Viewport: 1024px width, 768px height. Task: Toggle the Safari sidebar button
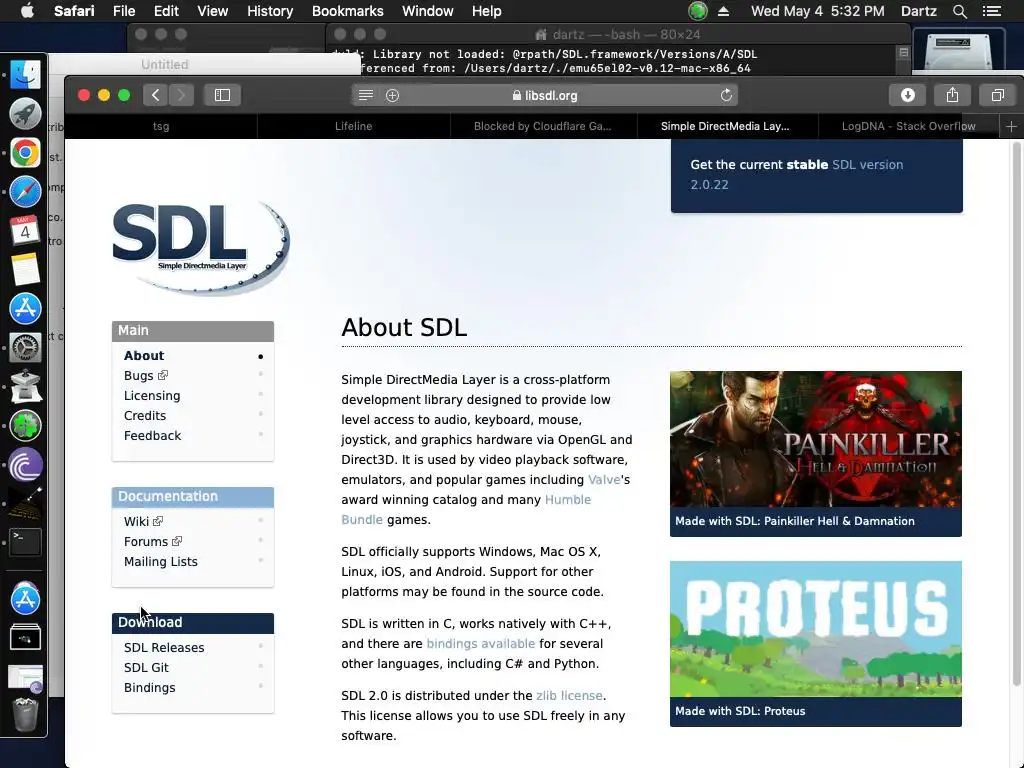tap(222, 95)
